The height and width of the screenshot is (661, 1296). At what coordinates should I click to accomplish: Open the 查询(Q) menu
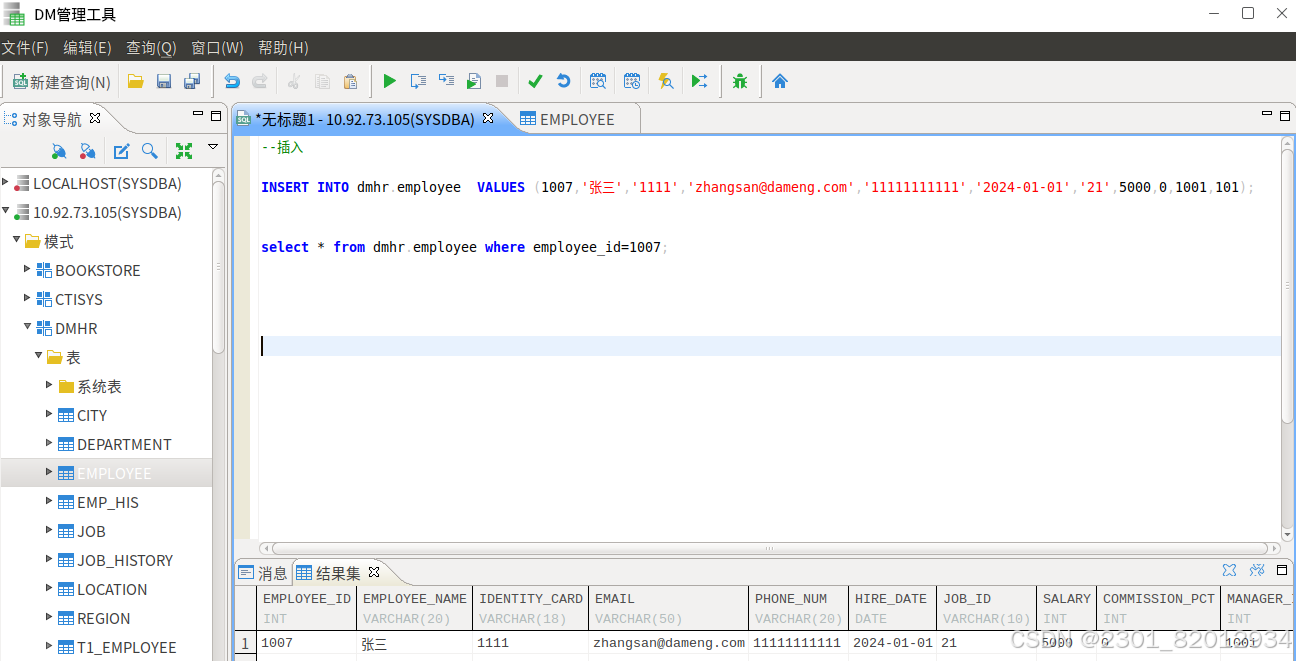pyautogui.click(x=151, y=47)
